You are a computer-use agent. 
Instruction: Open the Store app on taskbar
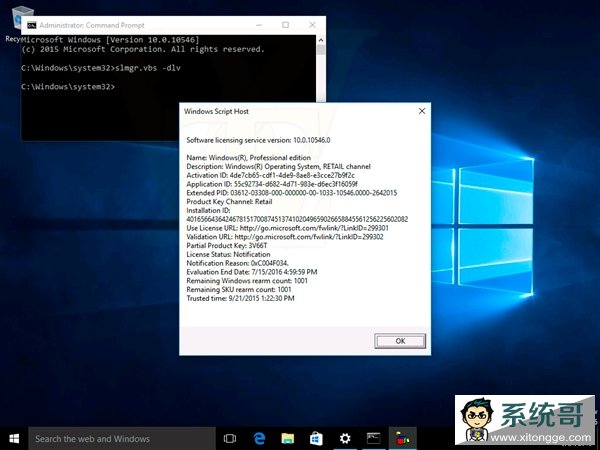click(x=316, y=439)
